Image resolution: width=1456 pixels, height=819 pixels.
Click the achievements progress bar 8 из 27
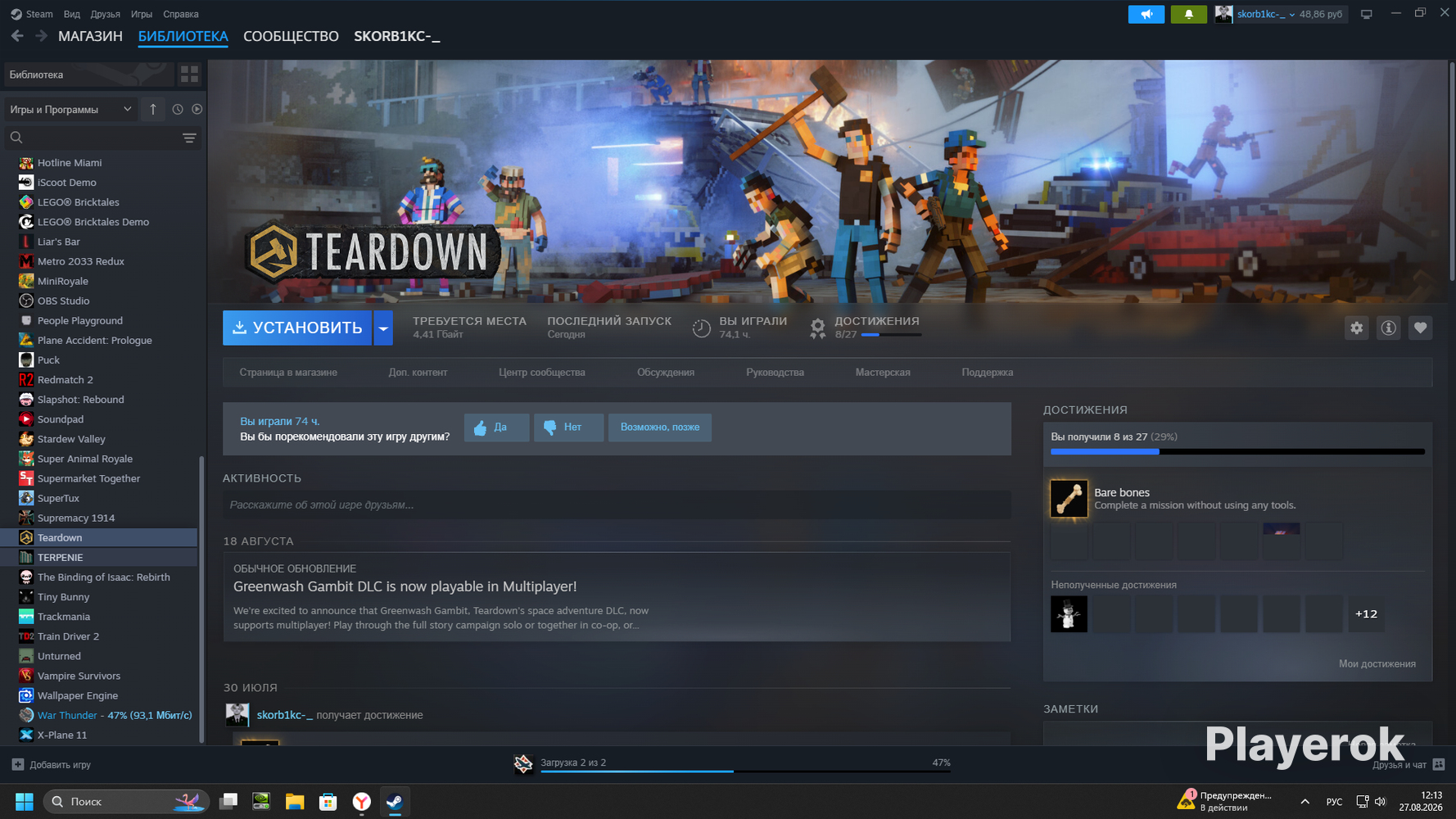click(1237, 451)
